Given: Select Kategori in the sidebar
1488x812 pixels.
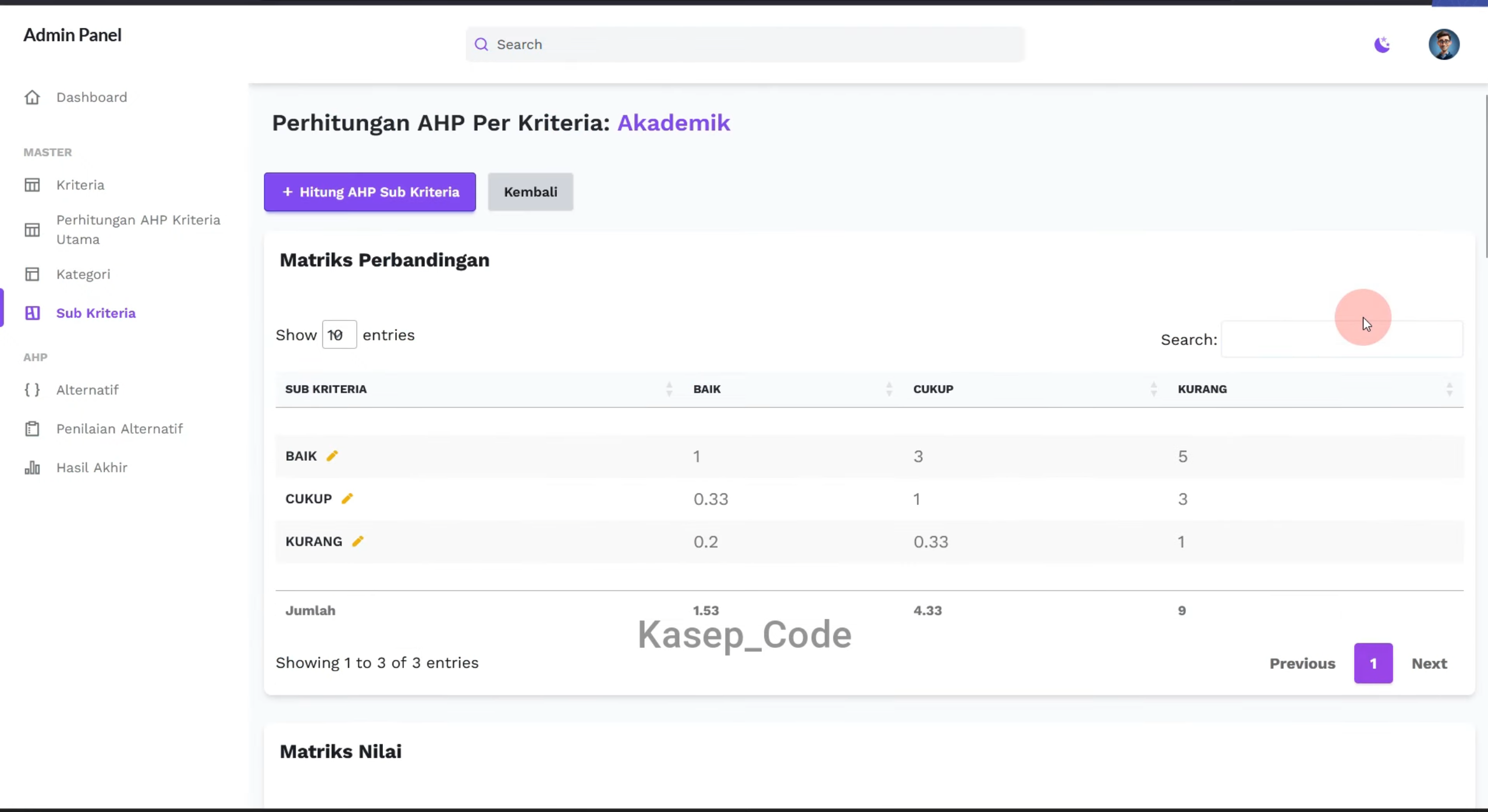Looking at the screenshot, I should click(x=83, y=274).
